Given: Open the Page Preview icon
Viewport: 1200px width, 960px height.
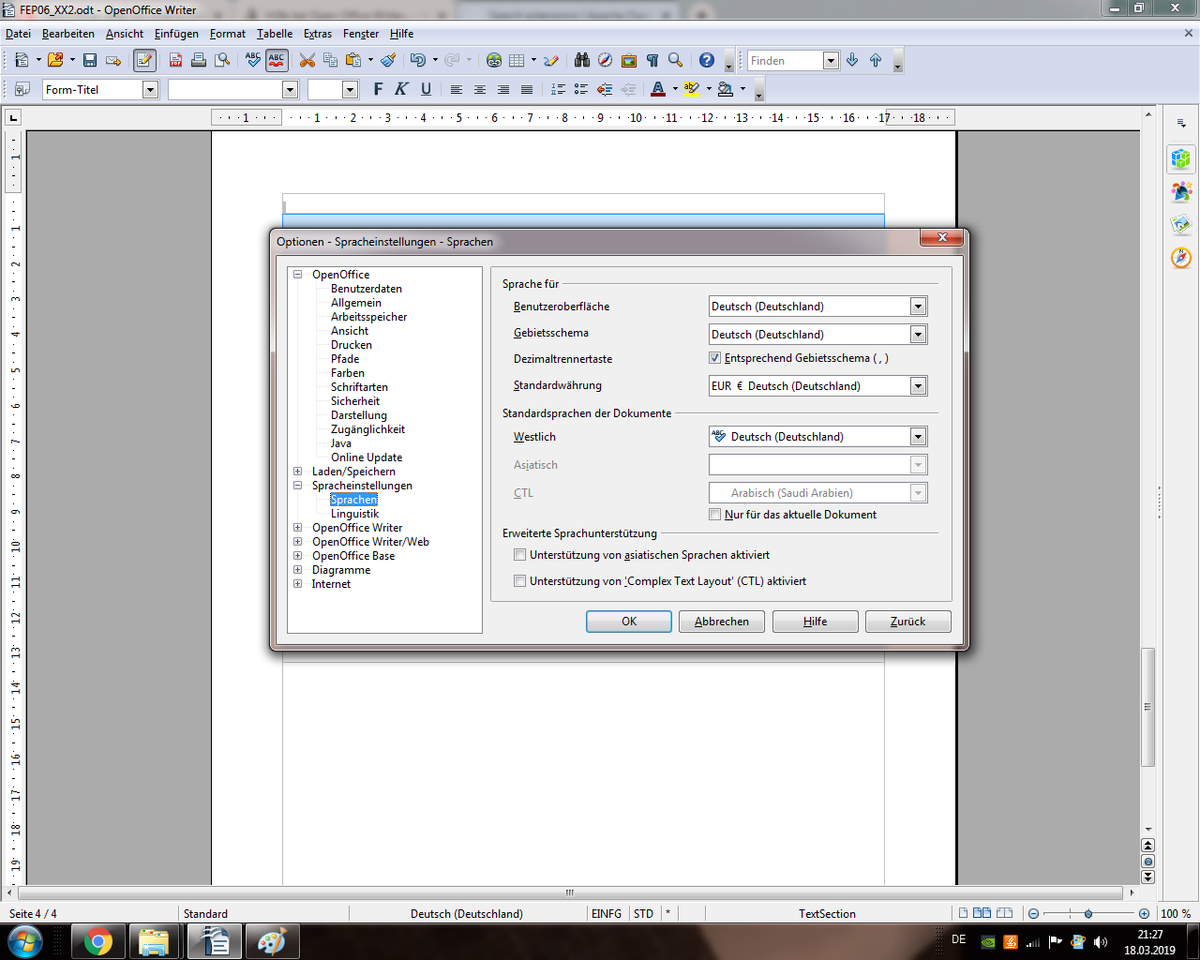Looking at the screenshot, I should [222, 60].
